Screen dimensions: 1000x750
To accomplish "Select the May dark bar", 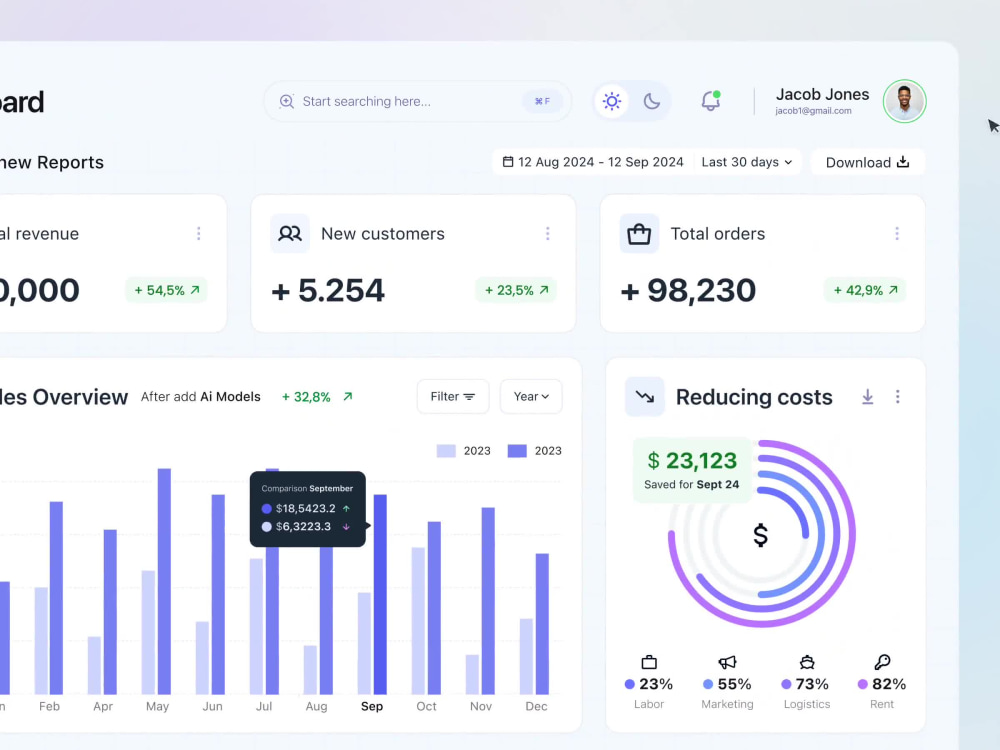I will click(x=164, y=582).
